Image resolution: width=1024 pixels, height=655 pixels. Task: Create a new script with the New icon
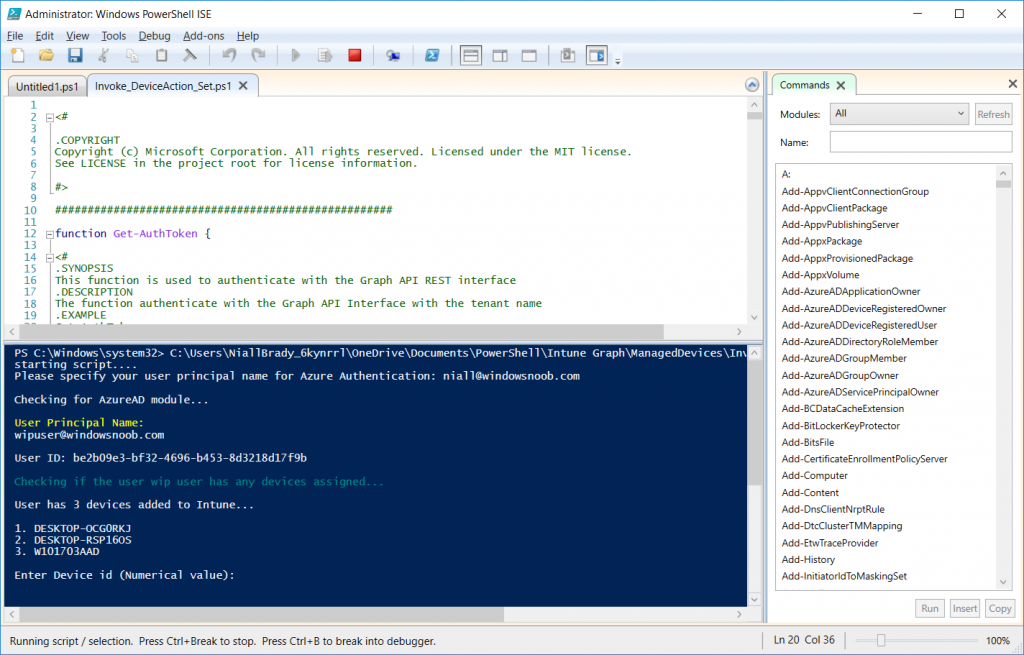(x=18, y=56)
